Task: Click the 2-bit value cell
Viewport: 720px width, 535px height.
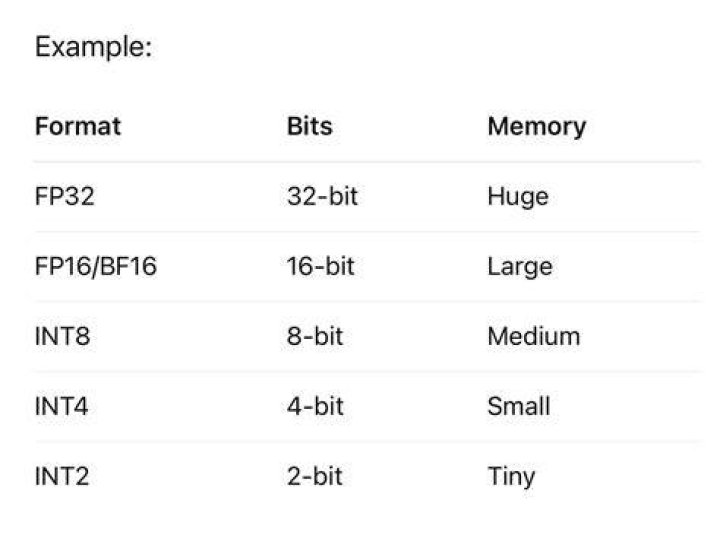Action: pyautogui.click(x=315, y=476)
